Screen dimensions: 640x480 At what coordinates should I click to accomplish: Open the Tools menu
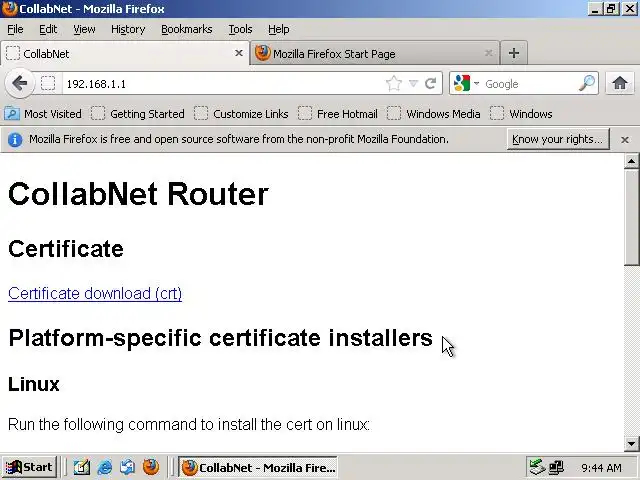coord(240,29)
